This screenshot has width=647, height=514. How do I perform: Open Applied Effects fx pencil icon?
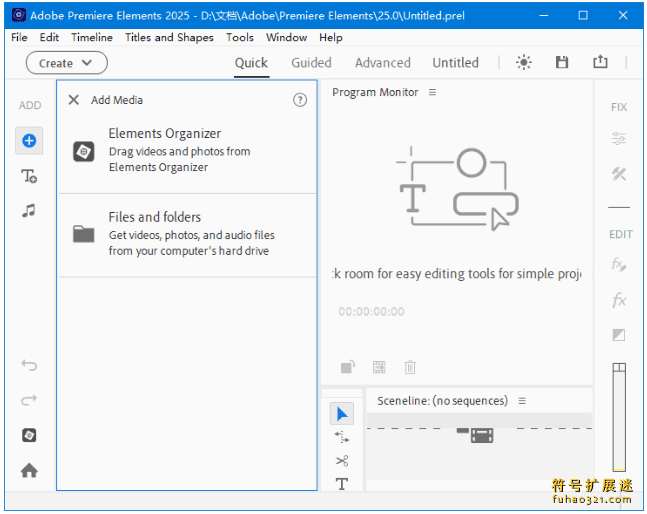619,264
